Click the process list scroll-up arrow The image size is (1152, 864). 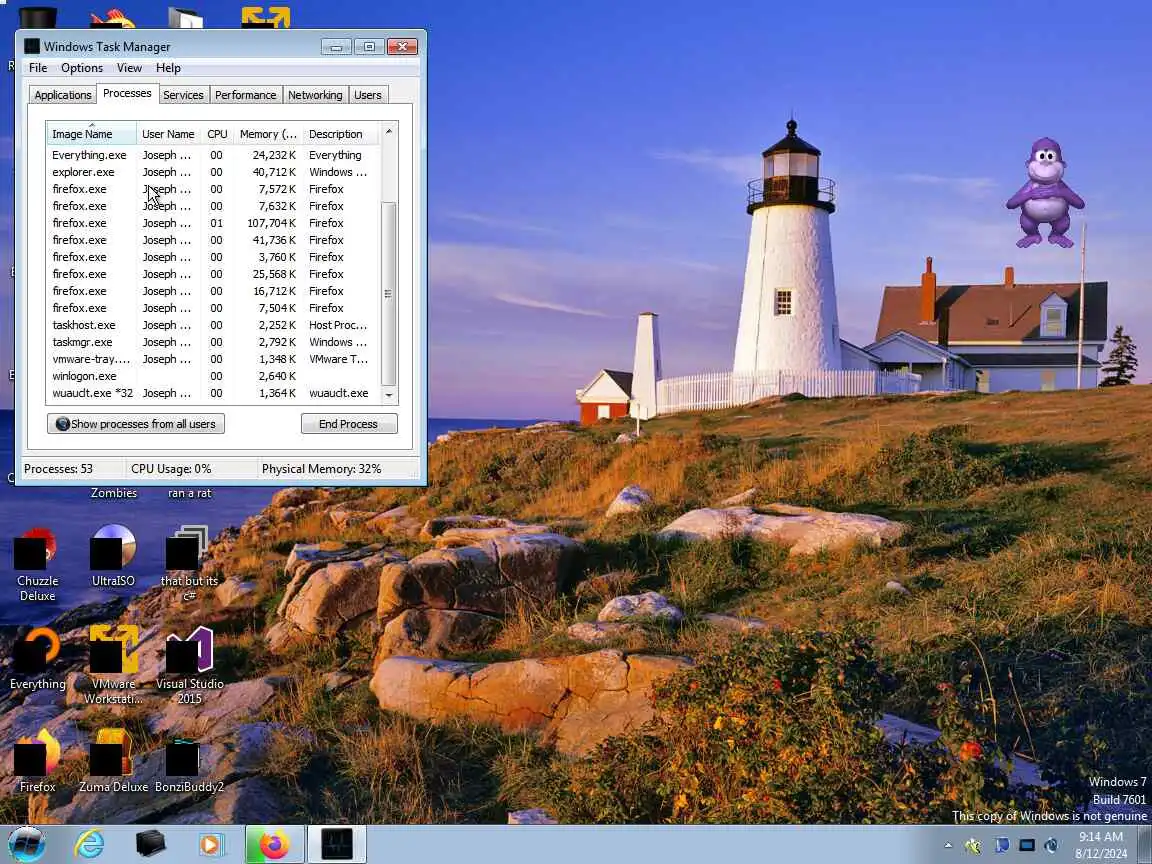389,132
